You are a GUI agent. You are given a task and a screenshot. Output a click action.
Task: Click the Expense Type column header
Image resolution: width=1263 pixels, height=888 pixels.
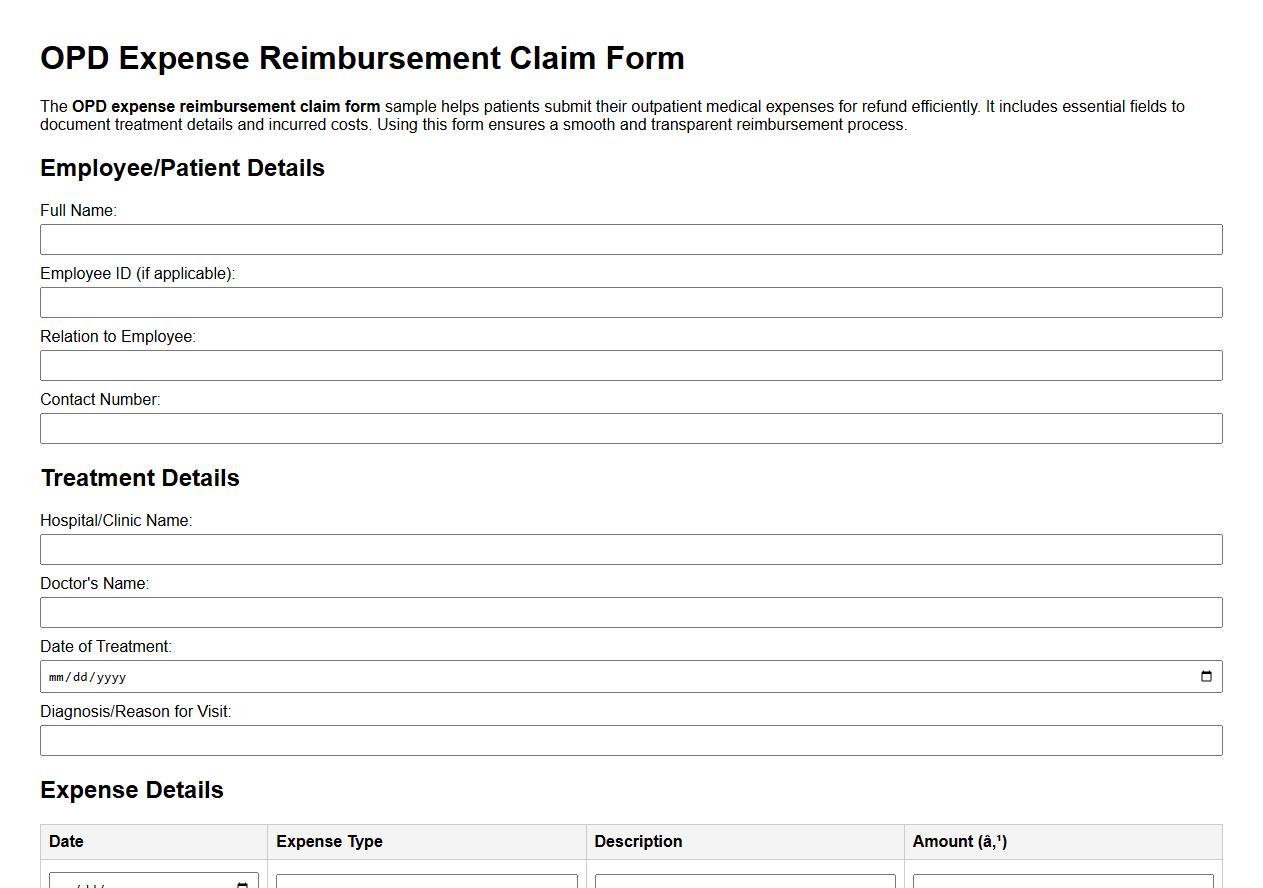point(329,841)
